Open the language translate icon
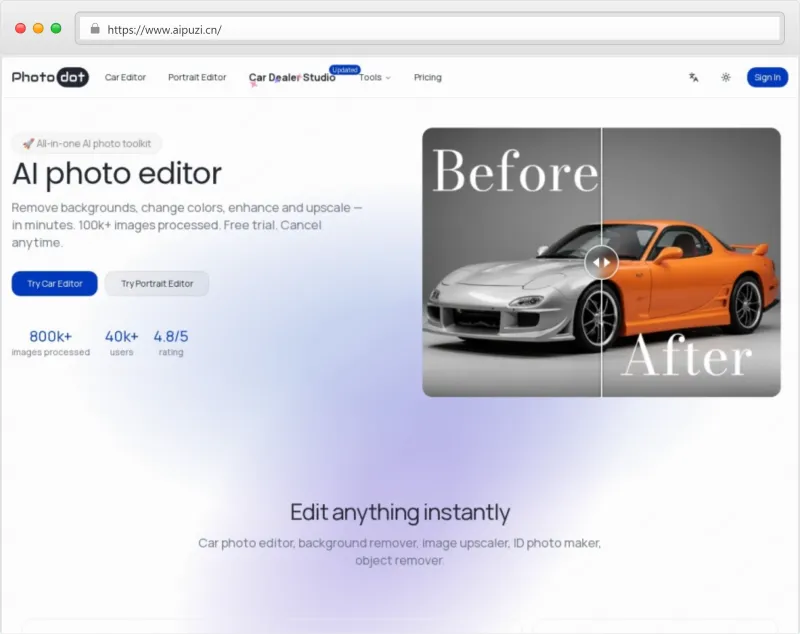This screenshot has width=800, height=634. [693, 78]
